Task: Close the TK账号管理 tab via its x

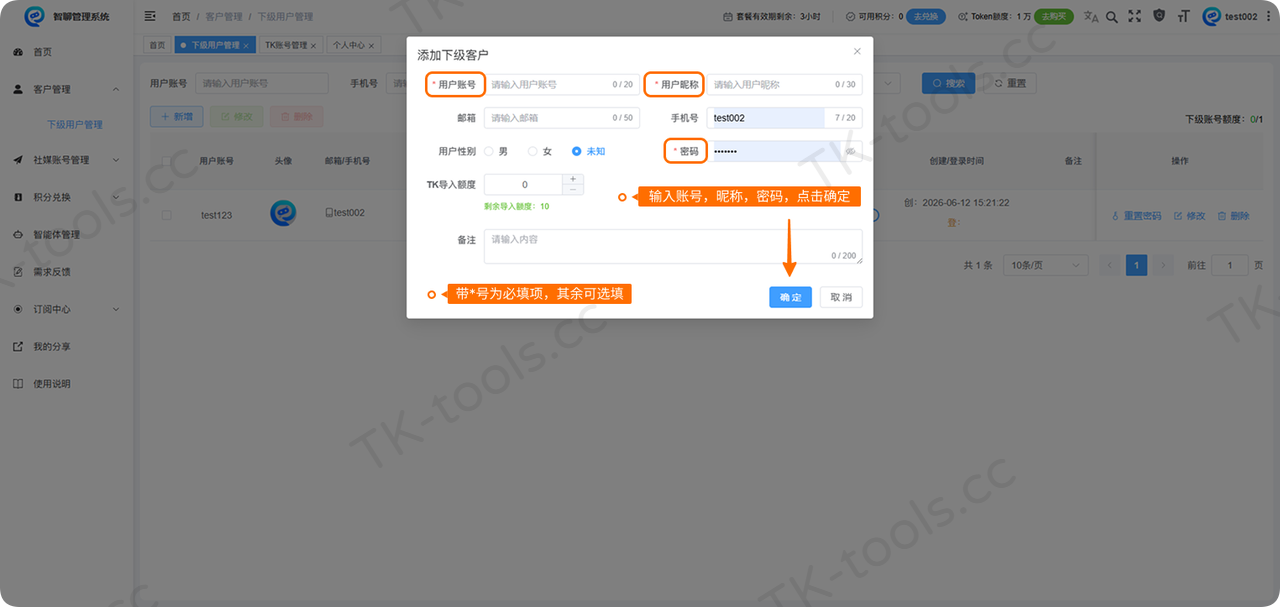Action: coord(313,45)
